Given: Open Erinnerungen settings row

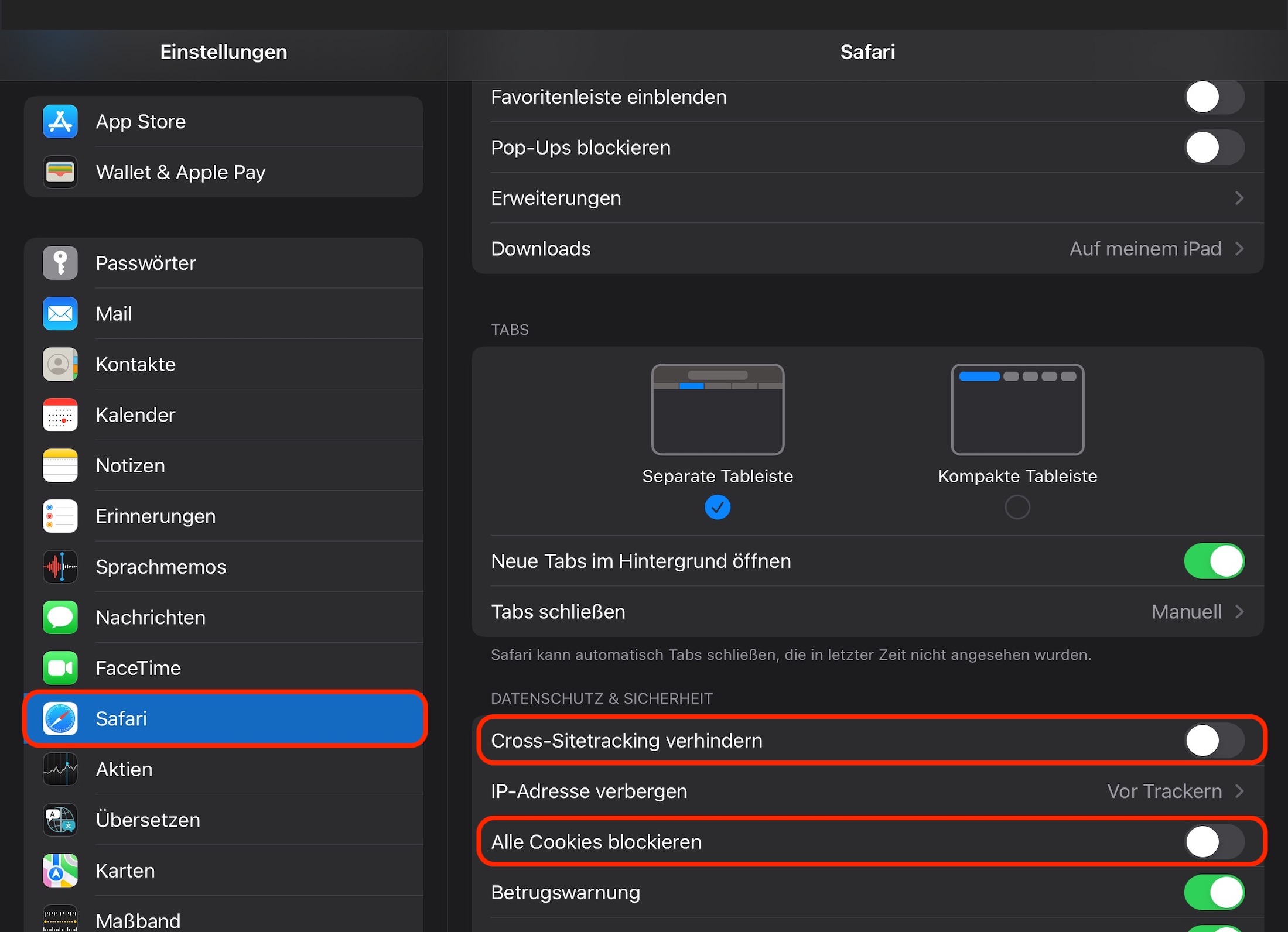Looking at the screenshot, I should 224,516.
